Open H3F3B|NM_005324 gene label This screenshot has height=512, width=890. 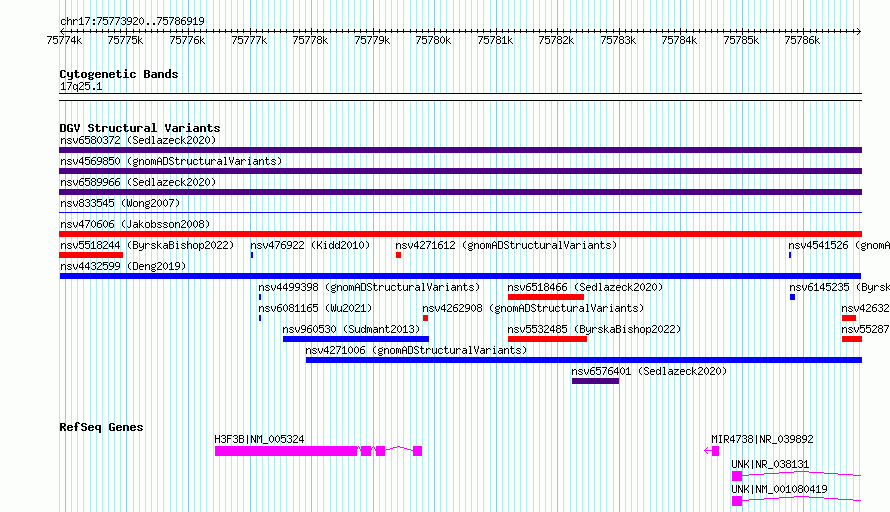click(x=259, y=439)
